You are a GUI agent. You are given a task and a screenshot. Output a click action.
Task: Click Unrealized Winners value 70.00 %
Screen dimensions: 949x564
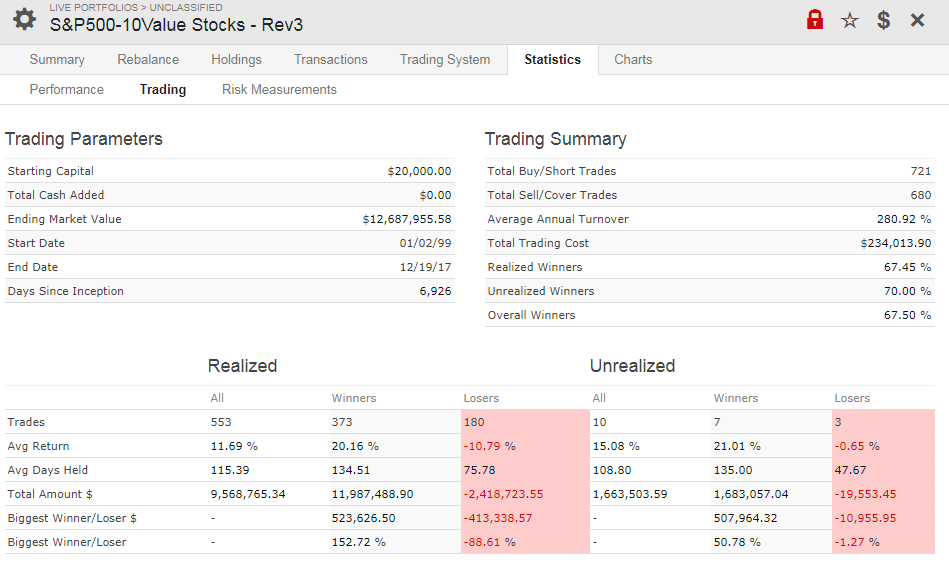click(x=907, y=291)
